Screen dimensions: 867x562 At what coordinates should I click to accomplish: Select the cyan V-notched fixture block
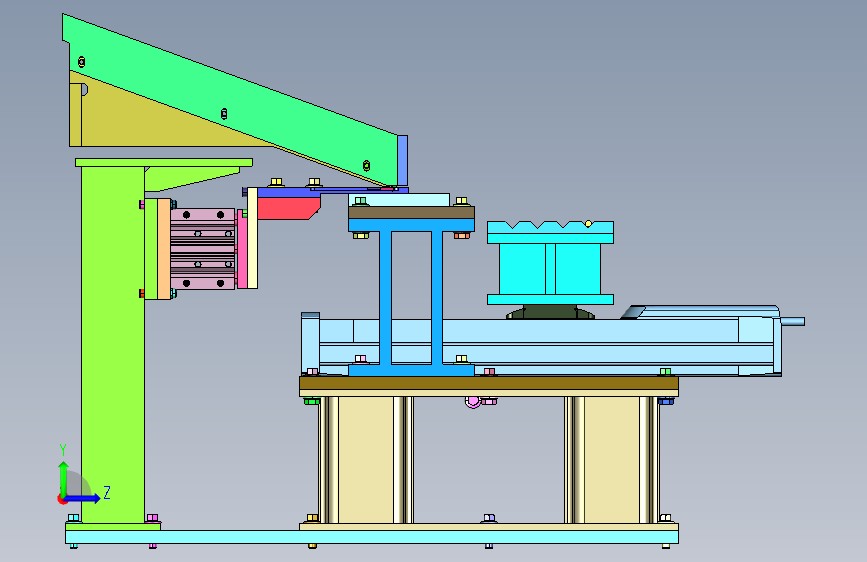click(x=550, y=263)
